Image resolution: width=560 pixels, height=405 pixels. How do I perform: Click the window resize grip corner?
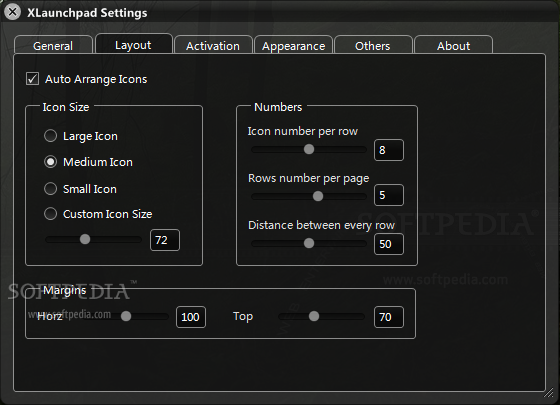tap(549, 392)
